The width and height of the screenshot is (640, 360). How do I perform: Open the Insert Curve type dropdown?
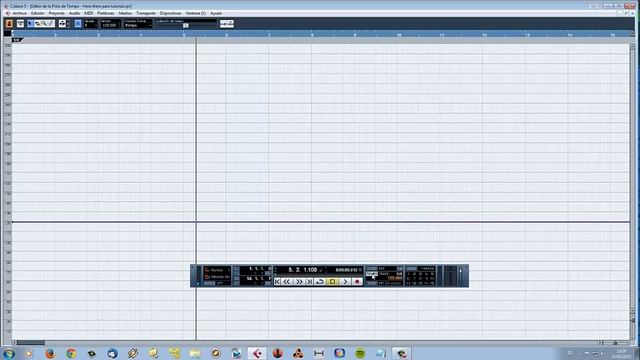point(138,25)
